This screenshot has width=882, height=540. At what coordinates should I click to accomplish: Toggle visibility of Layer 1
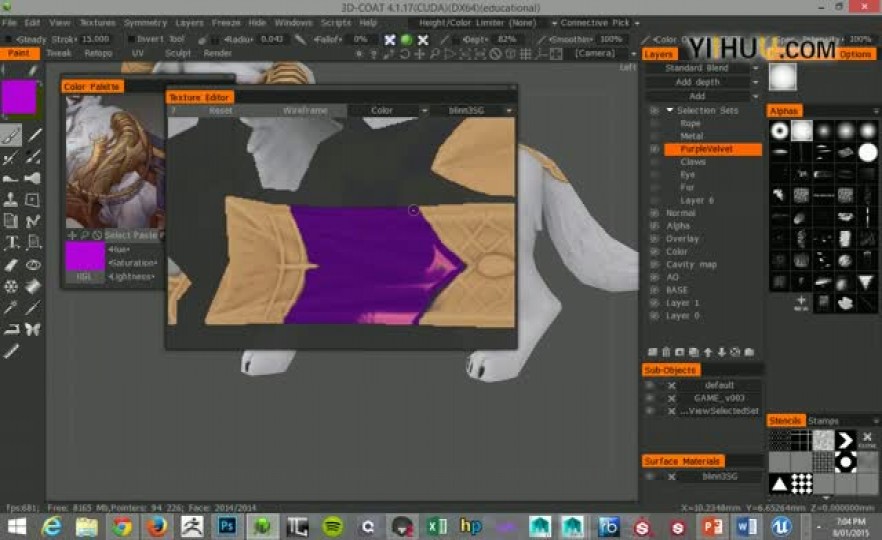pos(655,303)
